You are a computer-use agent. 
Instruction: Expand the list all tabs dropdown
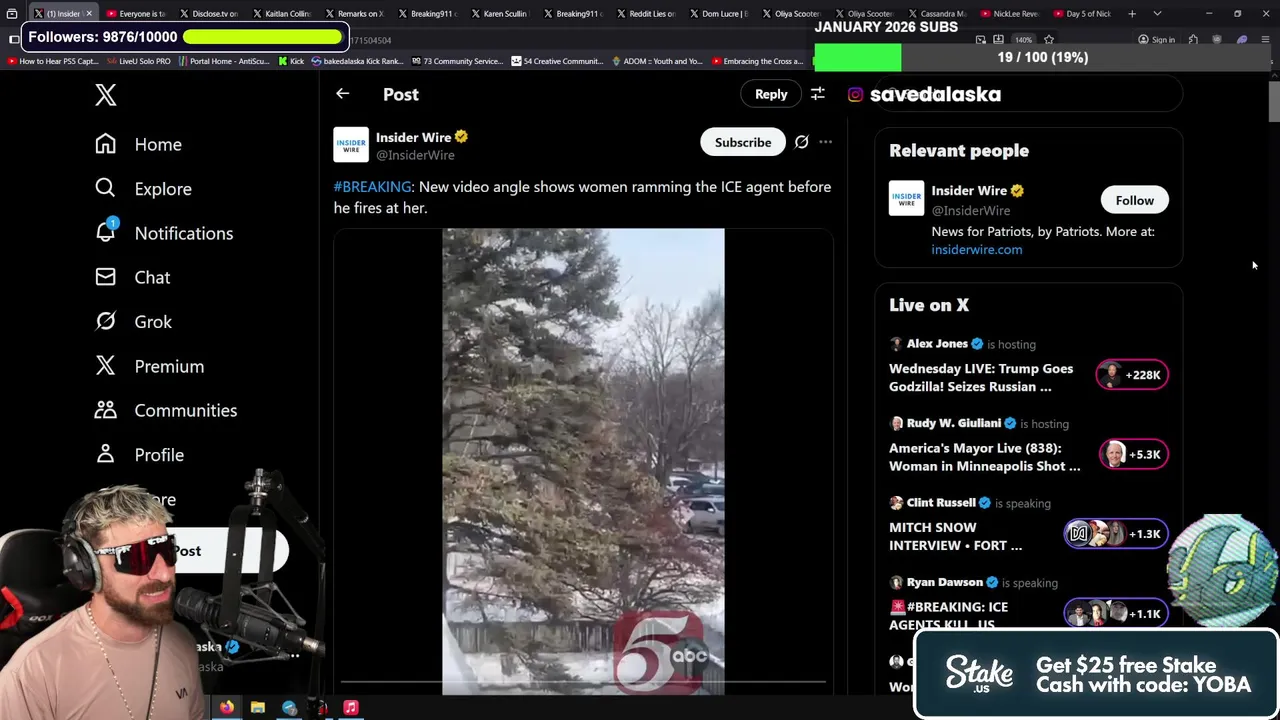click(x=1157, y=14)
